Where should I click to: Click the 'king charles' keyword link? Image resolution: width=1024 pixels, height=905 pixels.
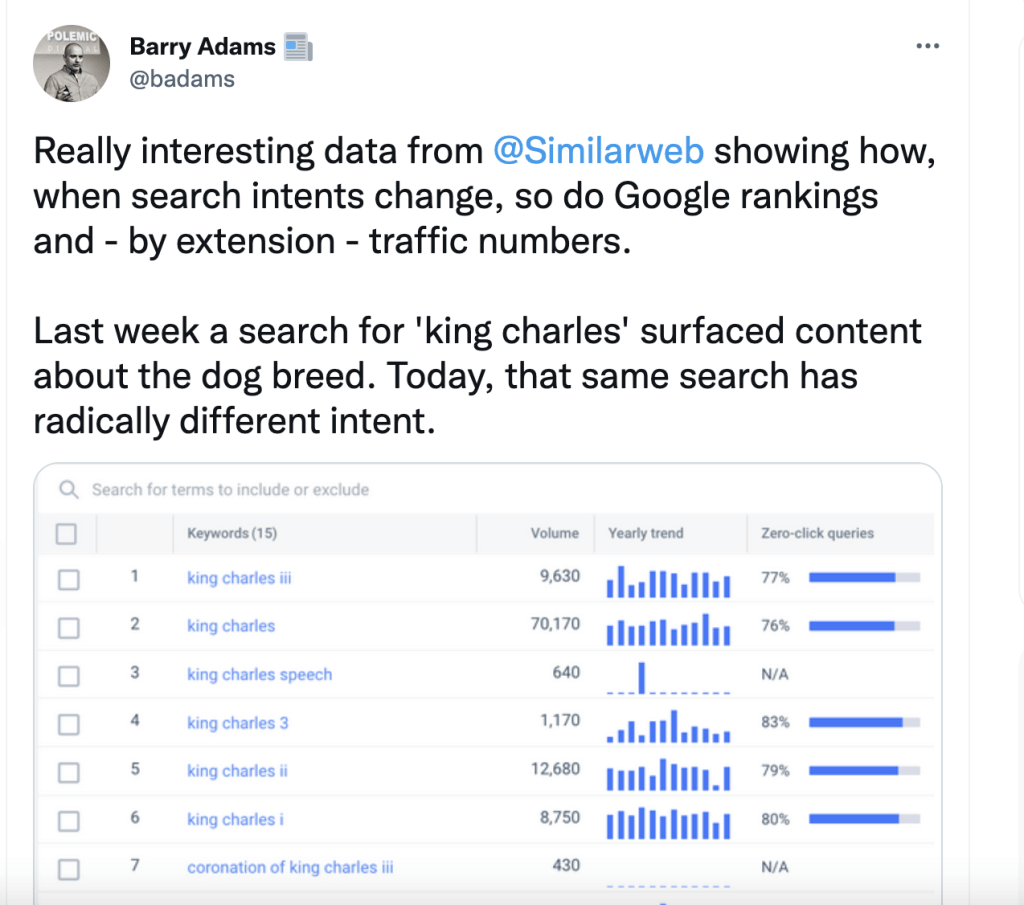pos(231,626)
